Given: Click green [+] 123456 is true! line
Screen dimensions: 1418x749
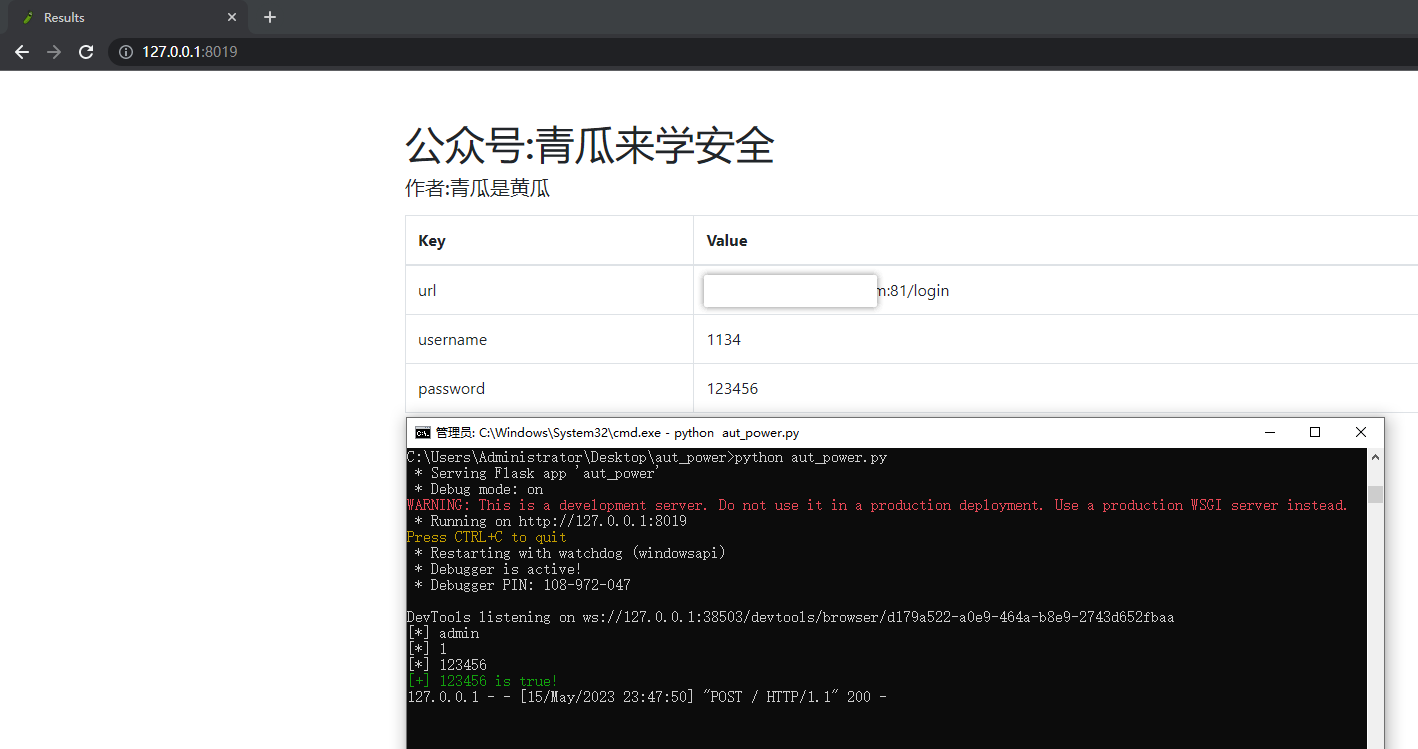Looking at the screenshot, I should [482, 681].
